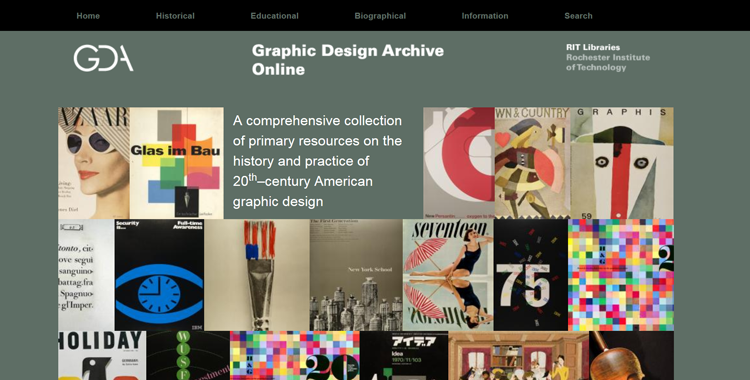
Task: Select the green WUSF circular poster
Action: (x=188, y=355)
